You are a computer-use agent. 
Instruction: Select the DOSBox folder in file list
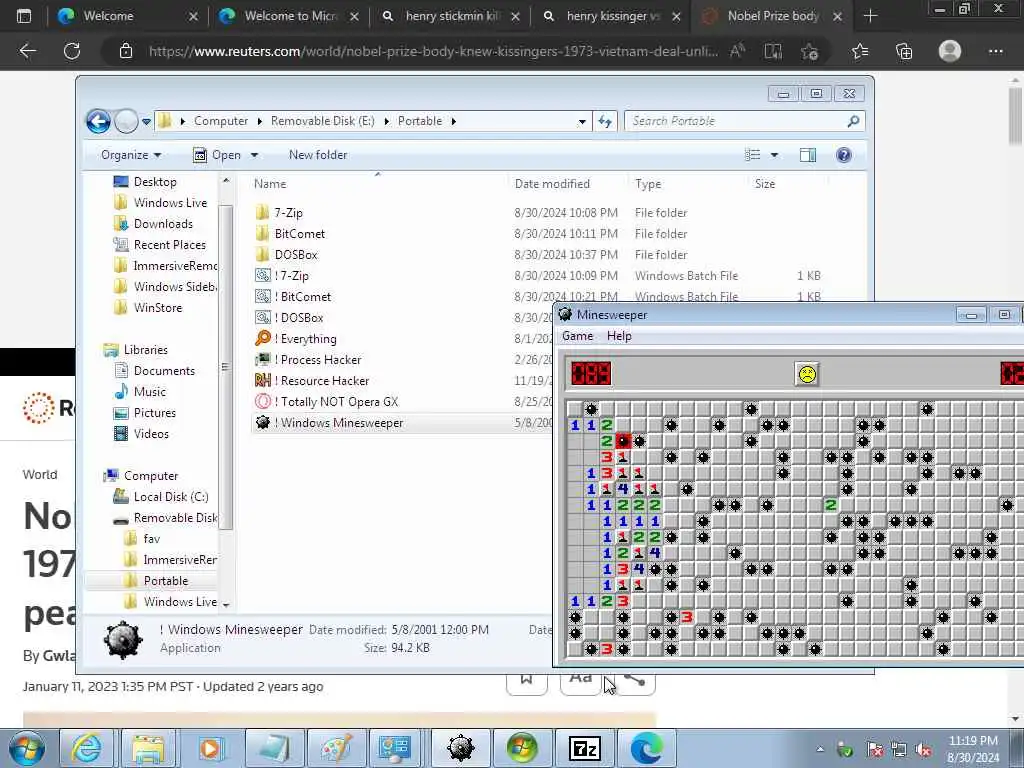[296, 255]
